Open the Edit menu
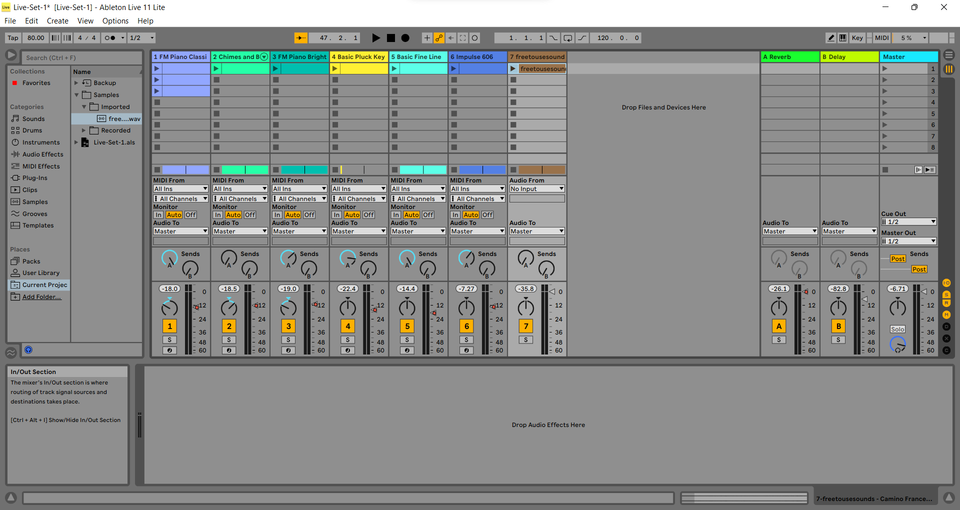Viewport: 960px width, 510px height. point(31,21)
